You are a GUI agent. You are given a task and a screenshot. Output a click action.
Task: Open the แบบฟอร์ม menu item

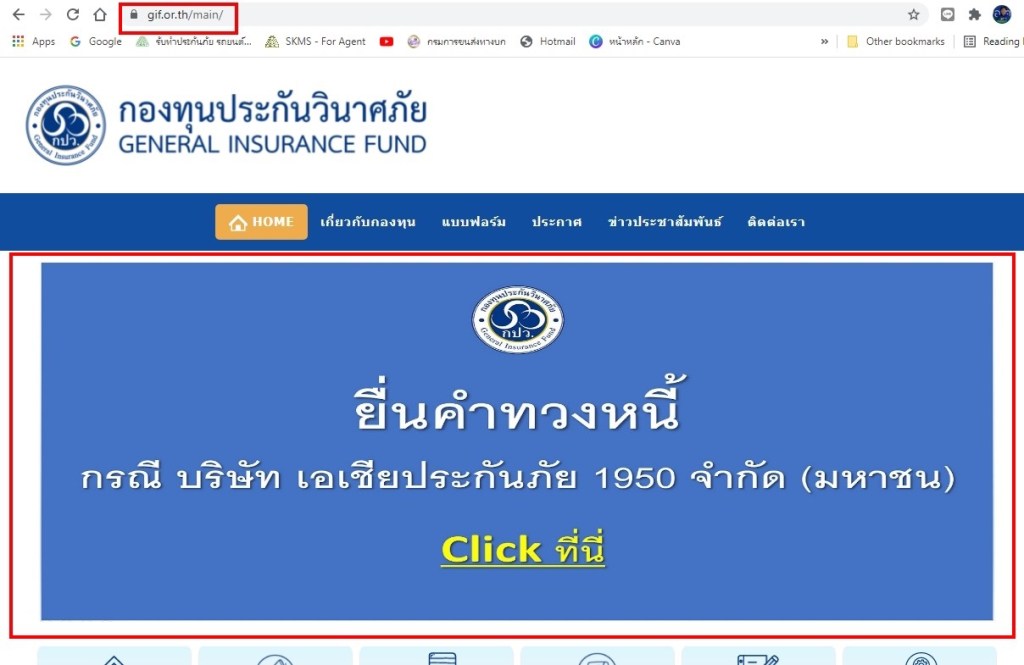[x=473, y=222]
